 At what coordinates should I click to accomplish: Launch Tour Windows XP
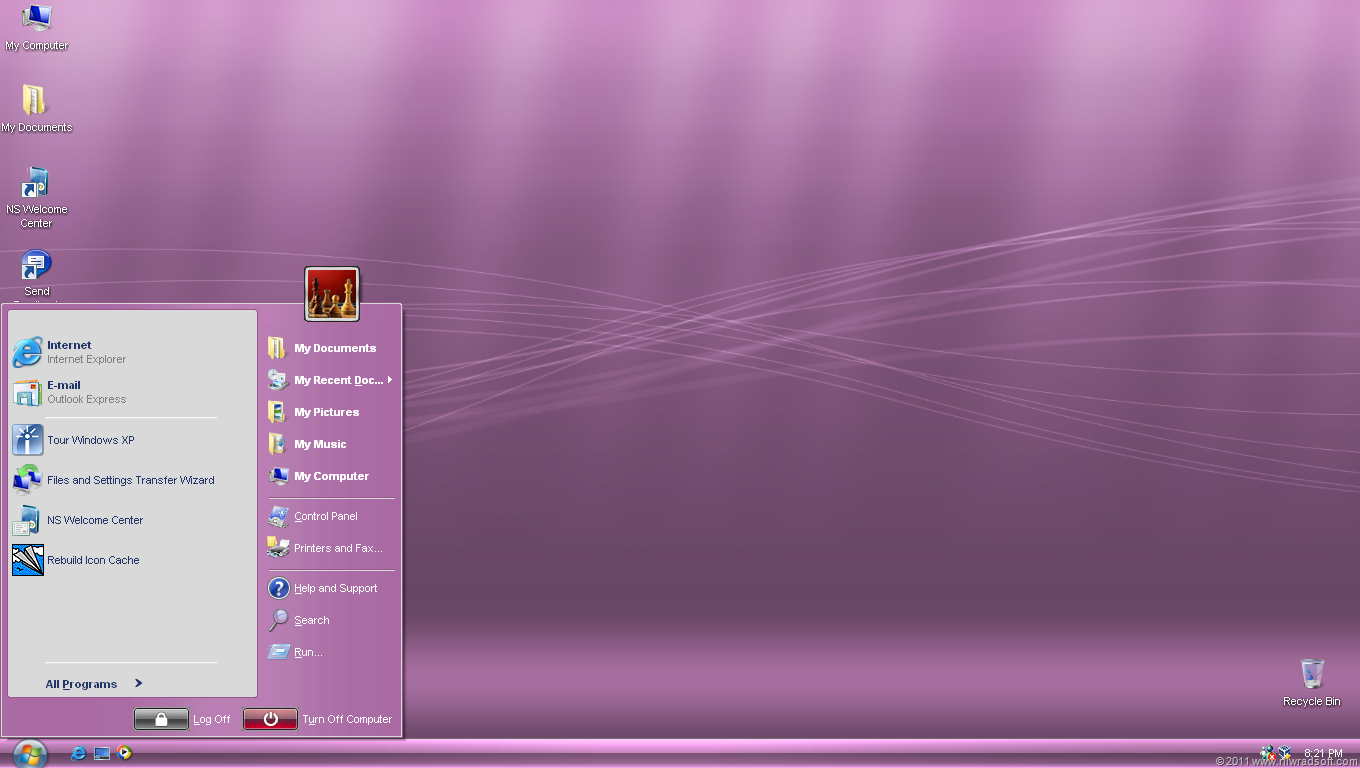[132, 440]
